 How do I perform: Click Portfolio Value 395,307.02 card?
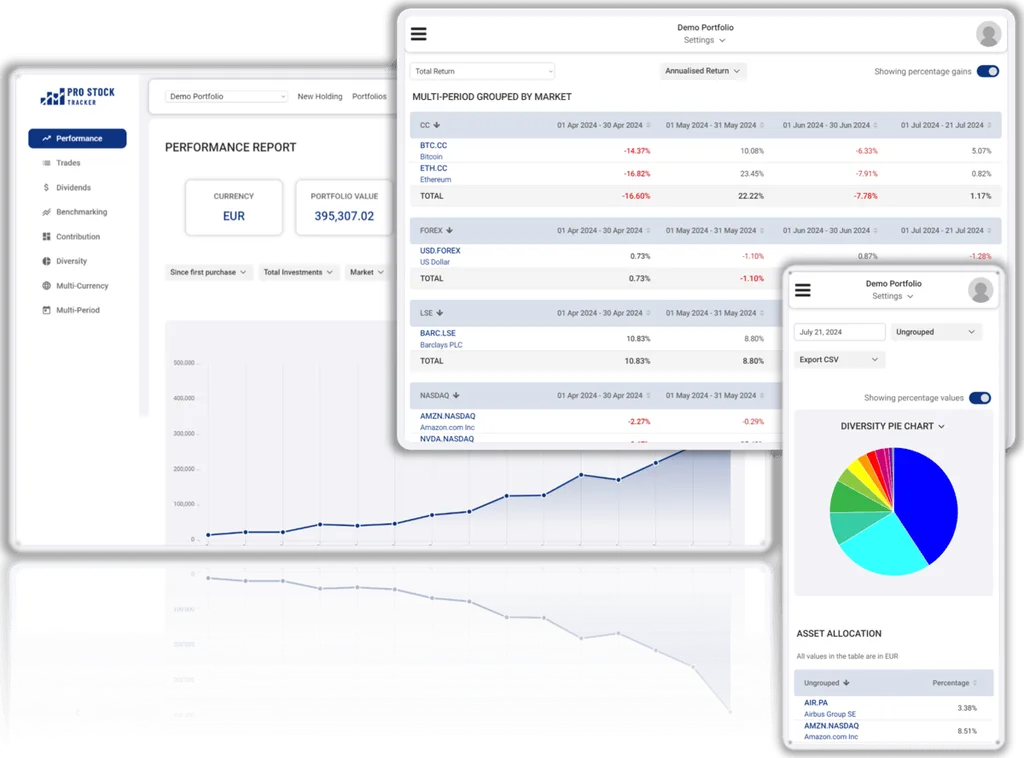tap(344, 207)
